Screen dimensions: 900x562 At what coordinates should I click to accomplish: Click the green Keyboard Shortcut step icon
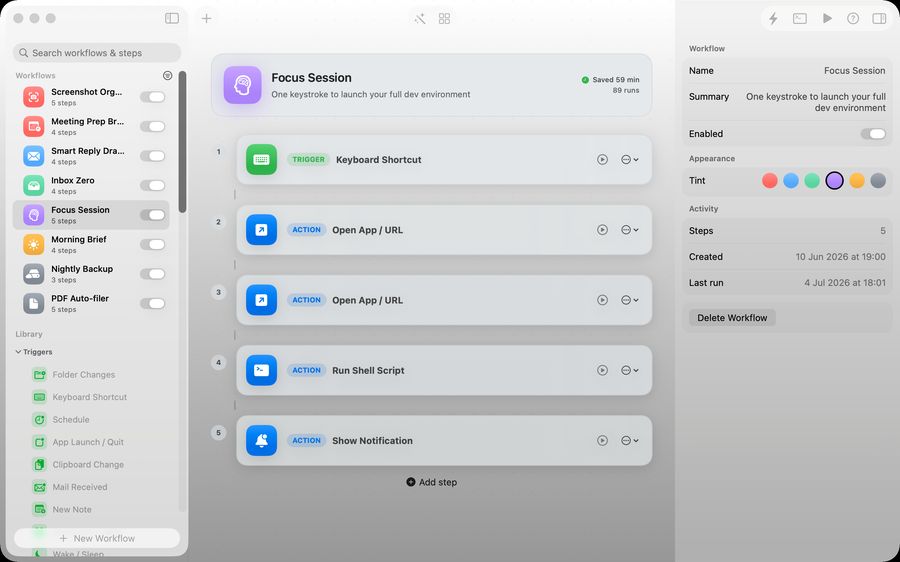coord(261,160)
